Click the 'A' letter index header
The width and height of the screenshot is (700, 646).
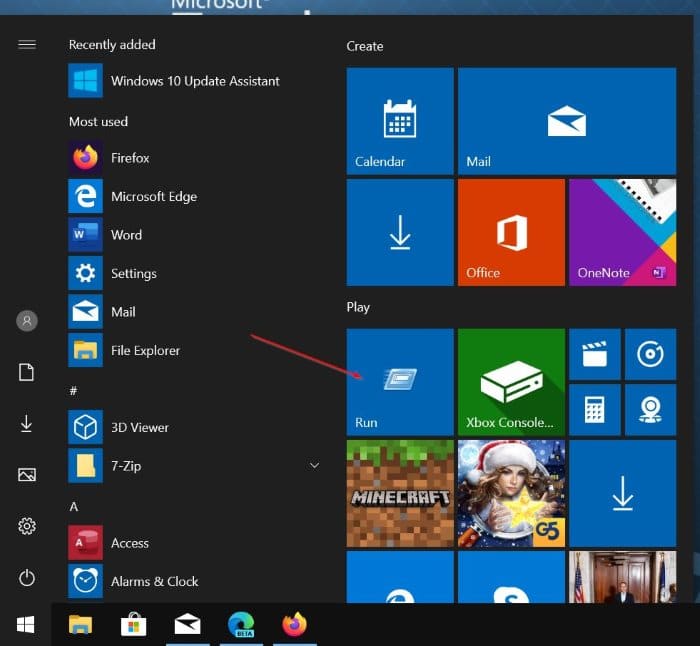tap(74, 507)
